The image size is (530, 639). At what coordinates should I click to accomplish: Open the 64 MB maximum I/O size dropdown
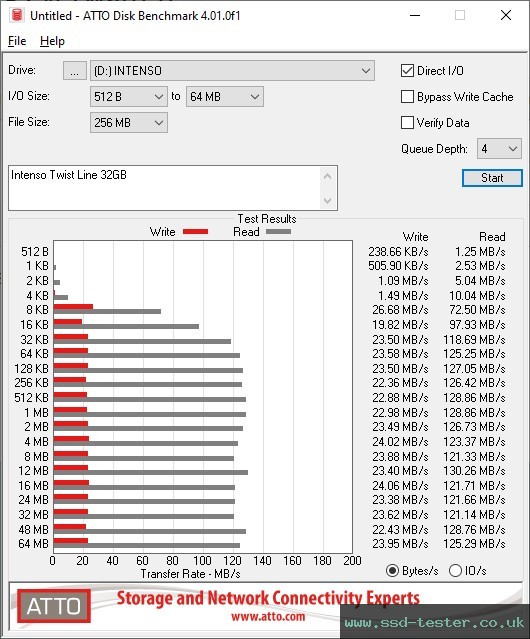coord(225,97)
